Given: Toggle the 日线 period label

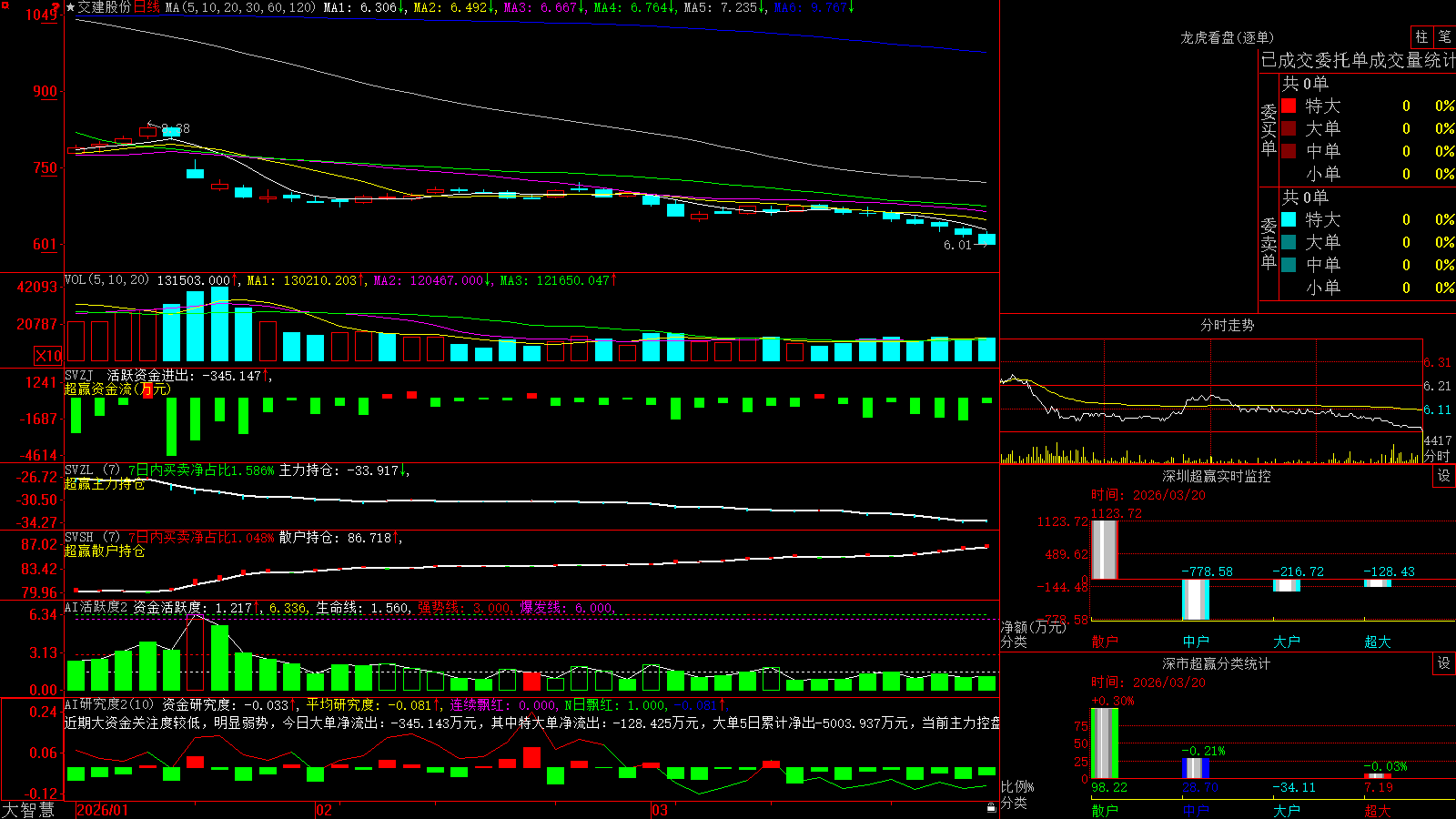Looking at the screenshot, I should pyautogui.click(x=147, y=7).
